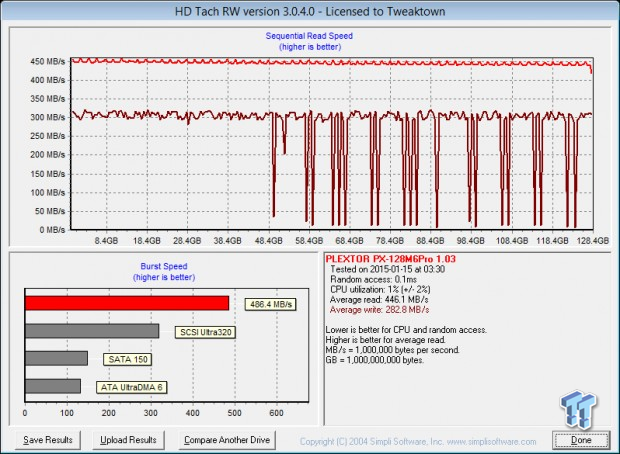Screen dimensions: 620x454
Task: Click the Upload Results button
Action: pyautogui.click(x=128, y=440)
